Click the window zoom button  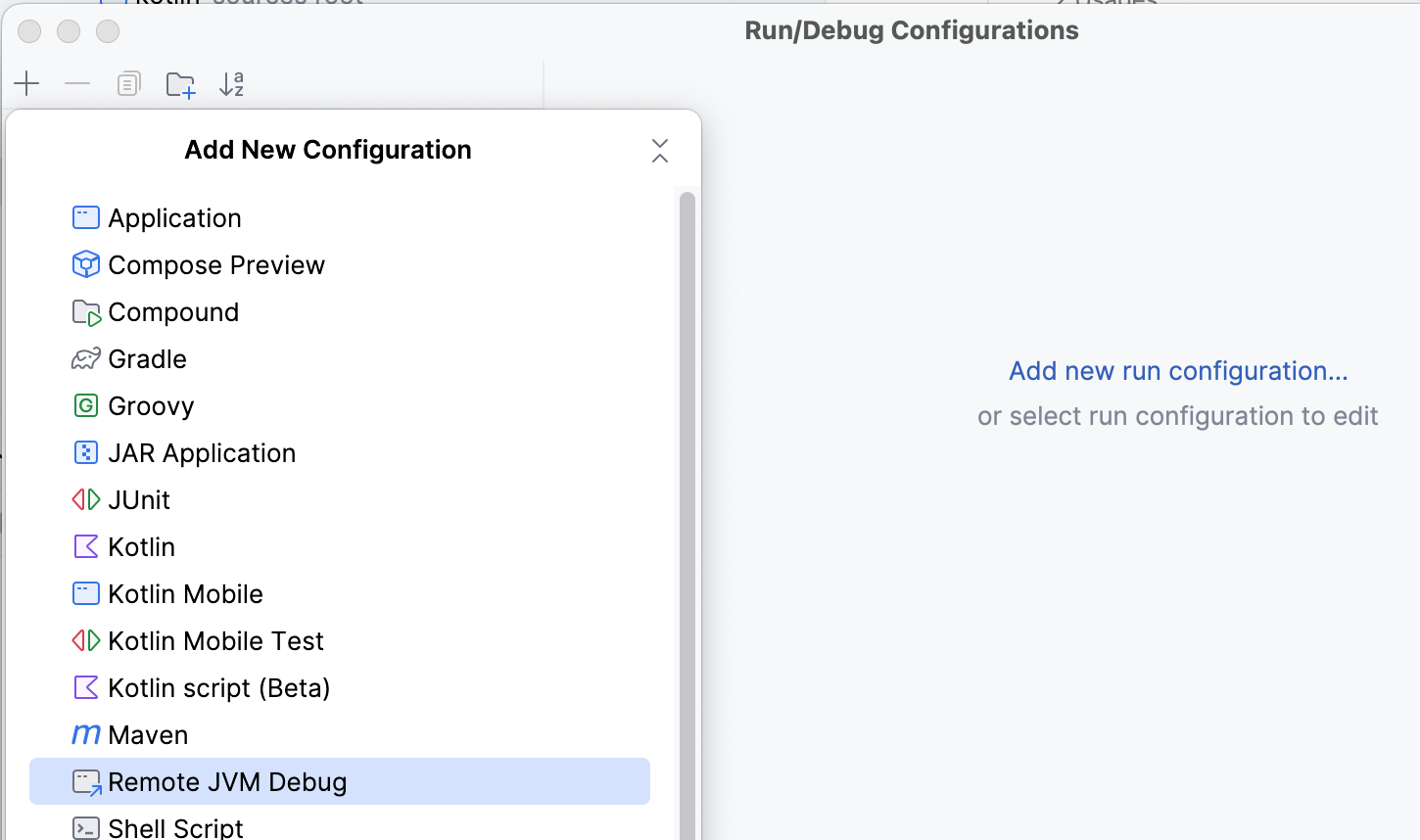coord(108,31)
